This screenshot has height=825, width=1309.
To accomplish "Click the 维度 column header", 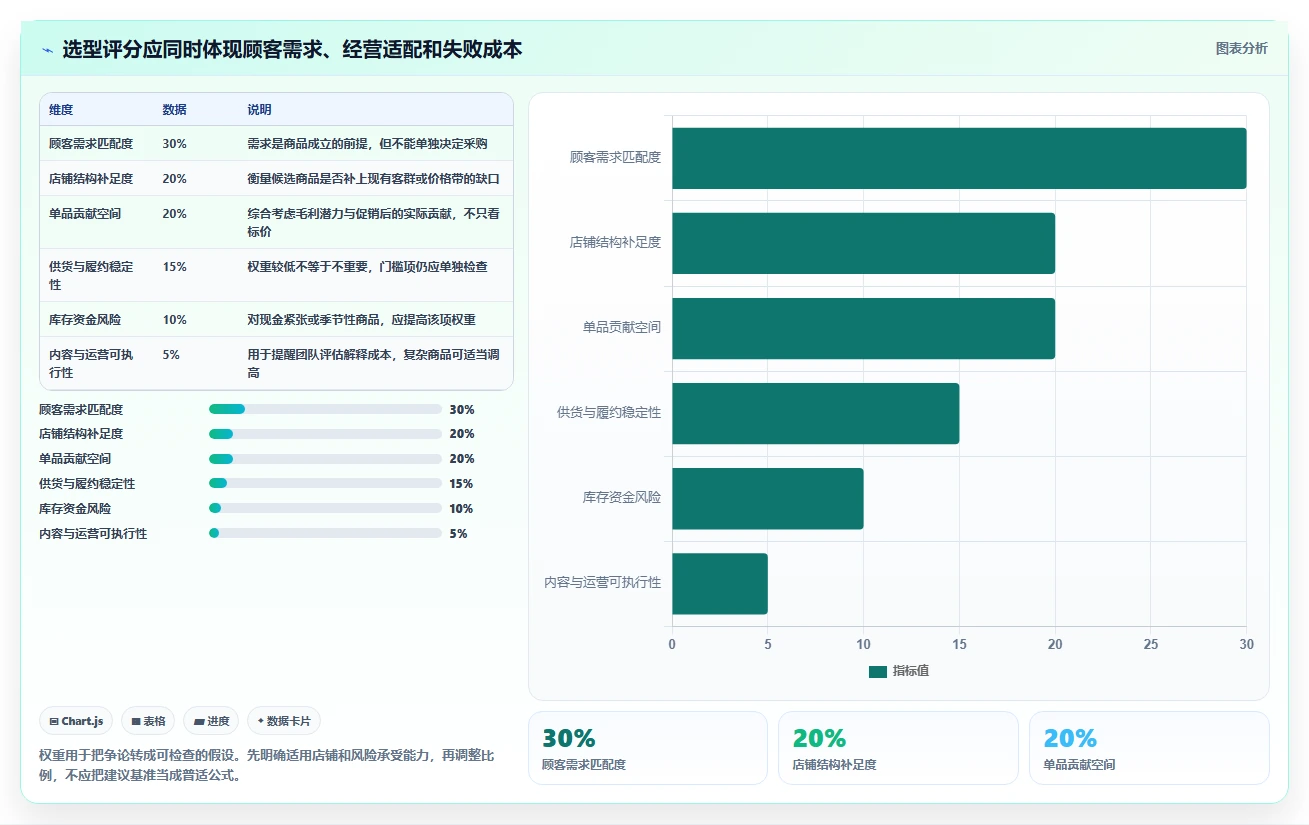I will [61, 110].
